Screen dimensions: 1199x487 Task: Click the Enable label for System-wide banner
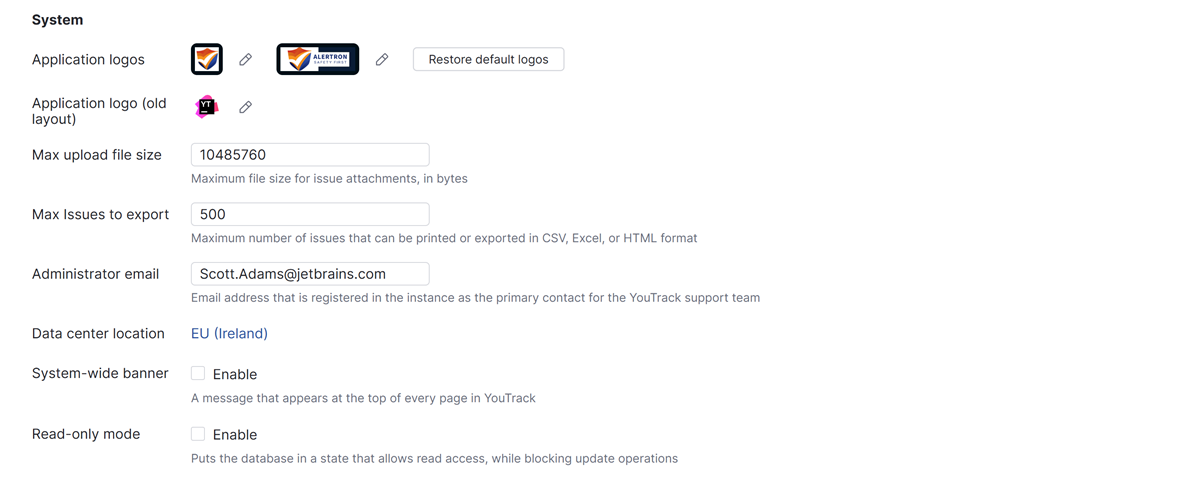[235, 374]
